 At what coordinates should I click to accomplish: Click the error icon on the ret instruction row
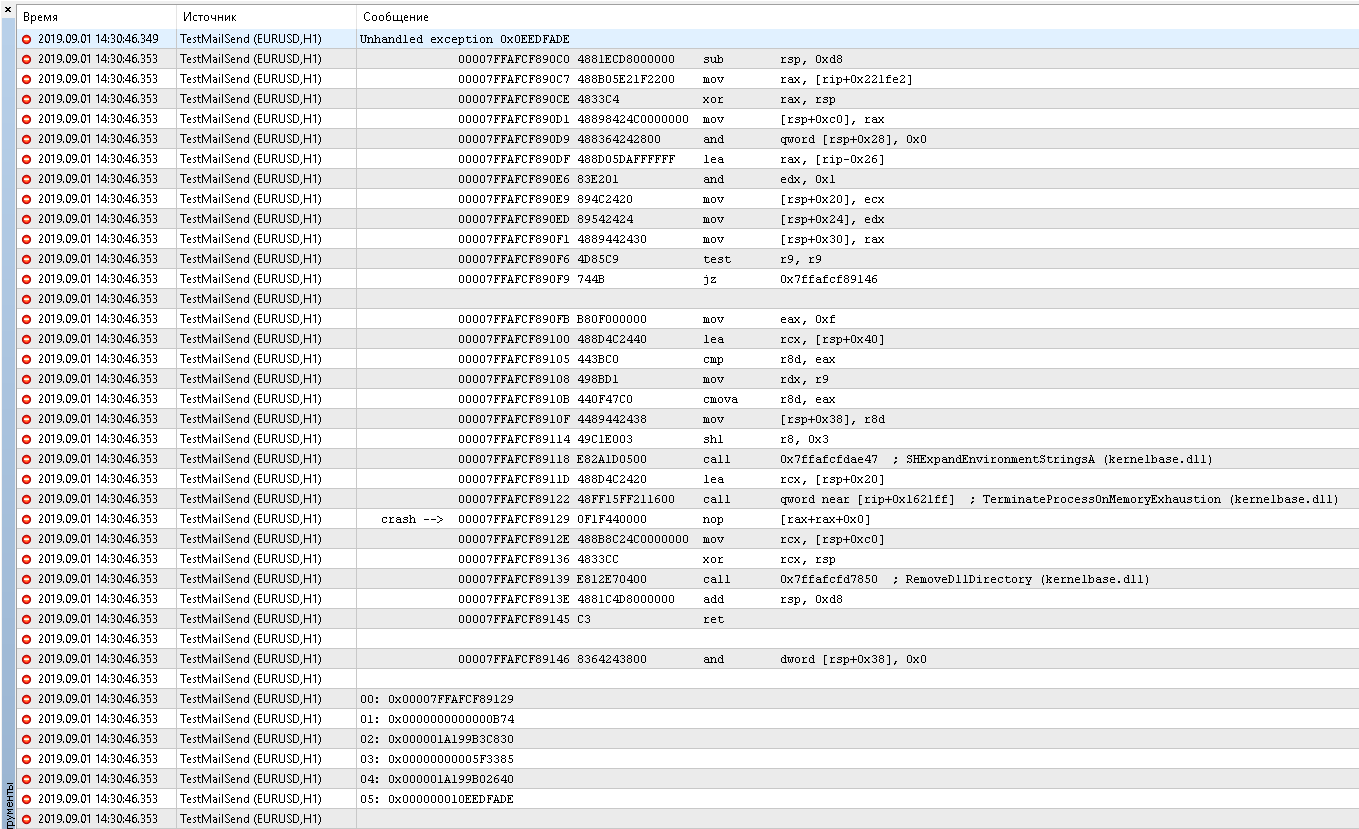pos(25,618)
